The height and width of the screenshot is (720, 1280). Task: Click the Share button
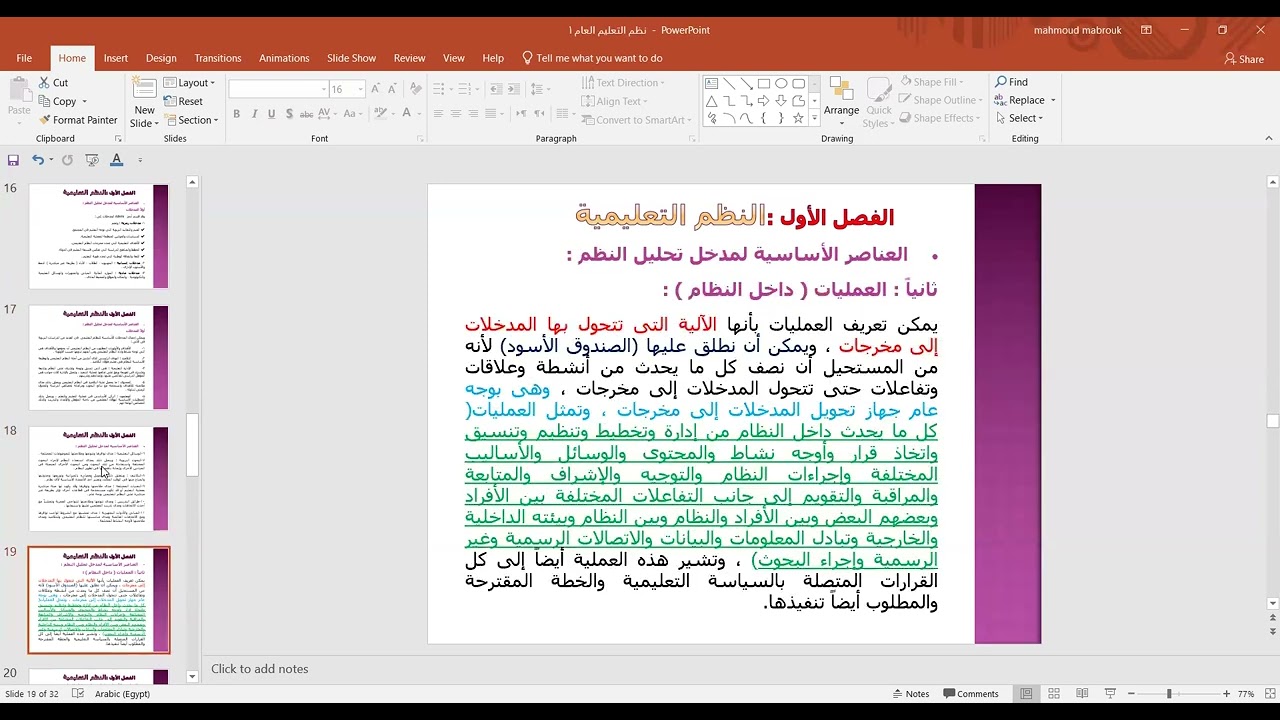pyautogui.click(x=1244, y=59)
